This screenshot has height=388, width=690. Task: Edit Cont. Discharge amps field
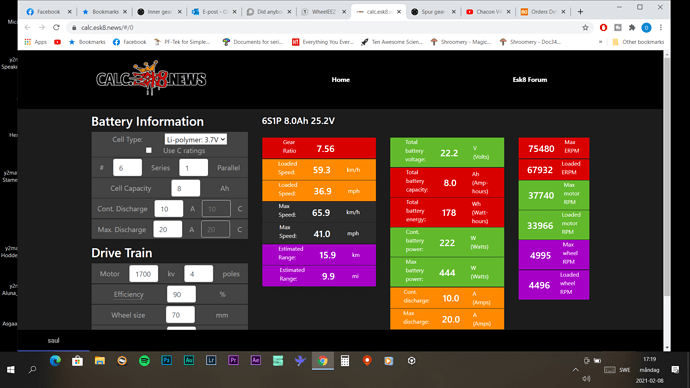coord(169,209)
